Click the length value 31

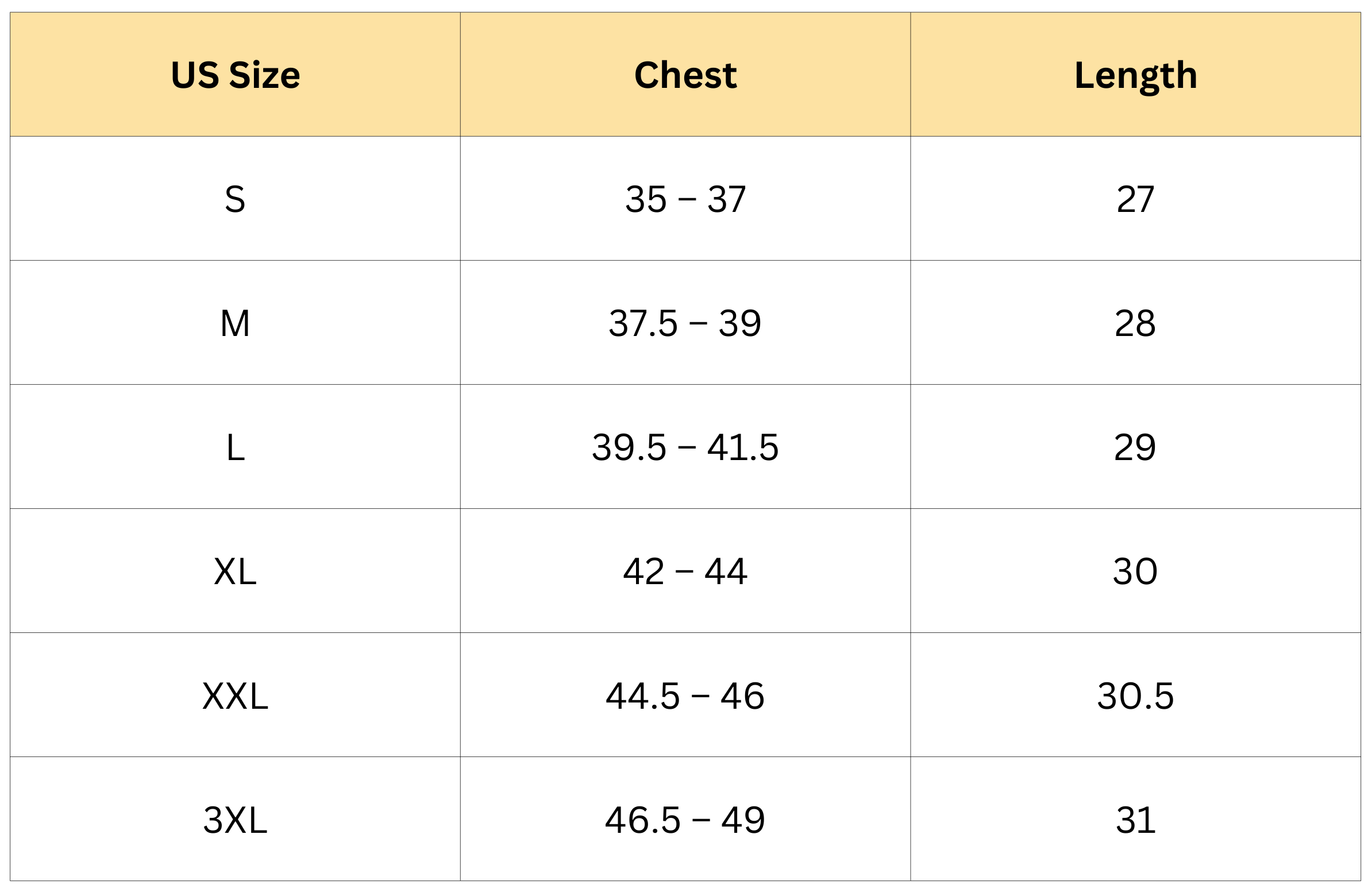[x=1135, y=820]
